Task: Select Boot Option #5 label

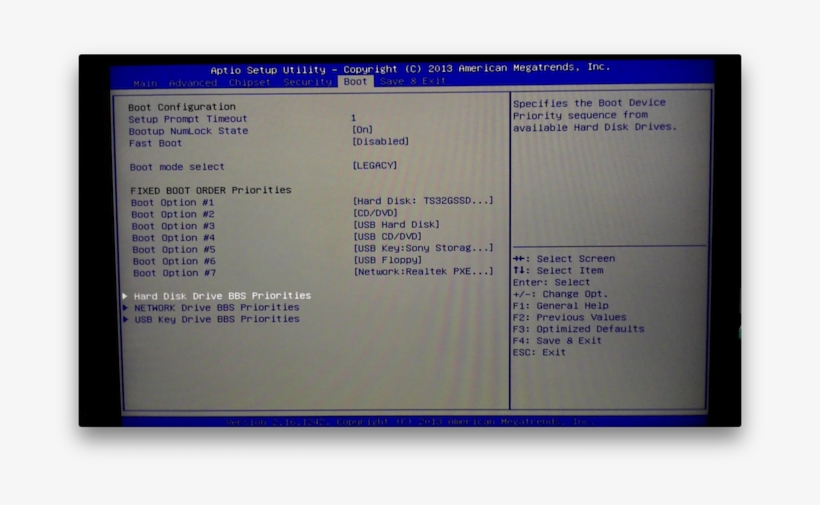Action: click(174, 249)
